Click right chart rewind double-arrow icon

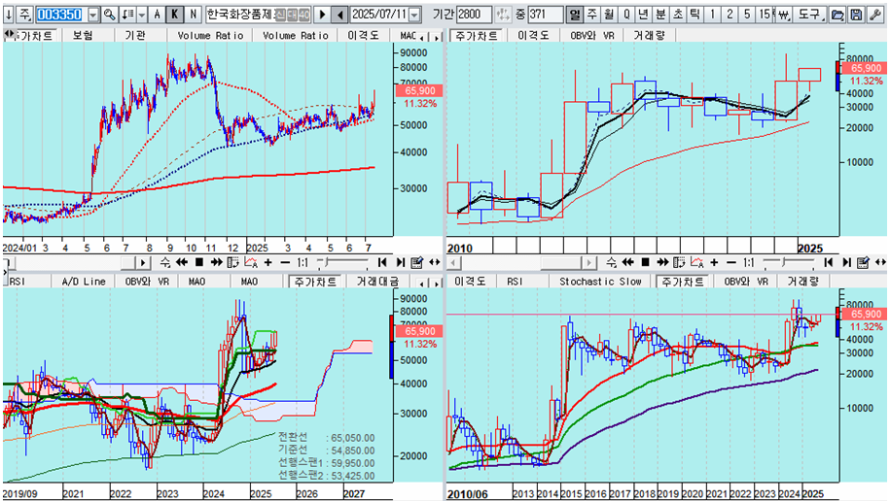tap(628, 262)
